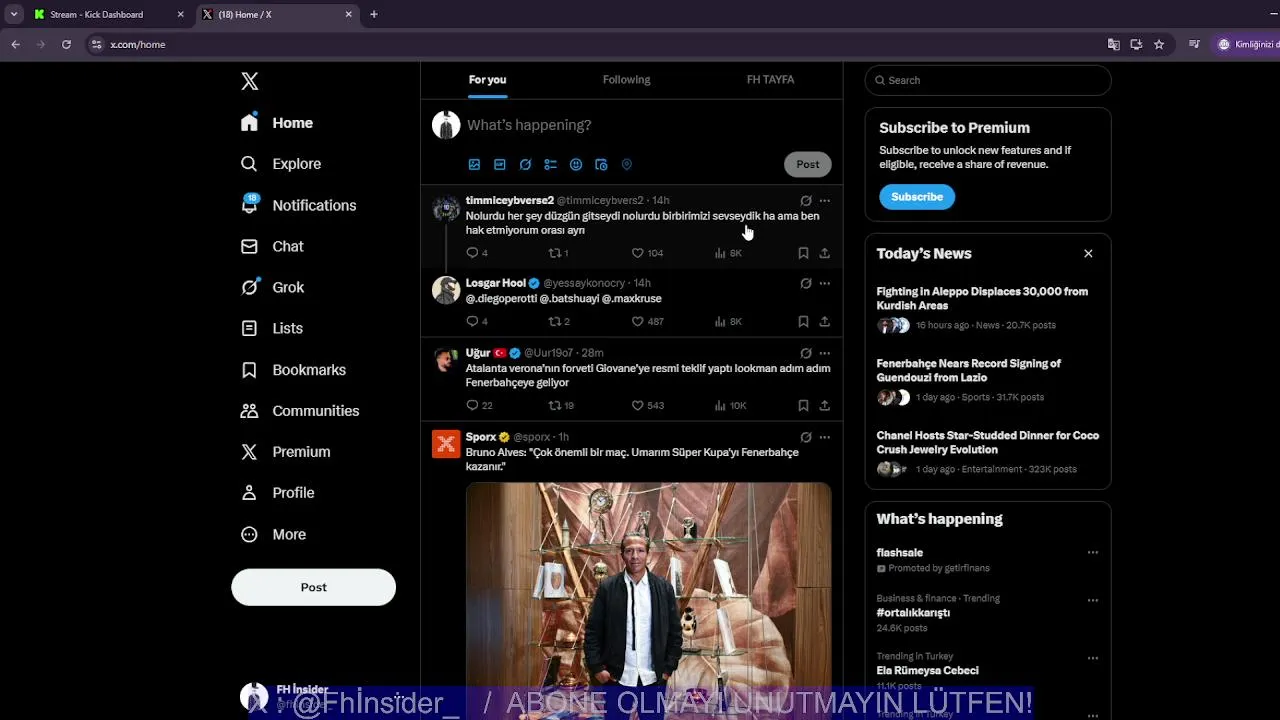This screenshot has width=1280, height=720.
Task: Switch to the For you tab
Action: 487,80
